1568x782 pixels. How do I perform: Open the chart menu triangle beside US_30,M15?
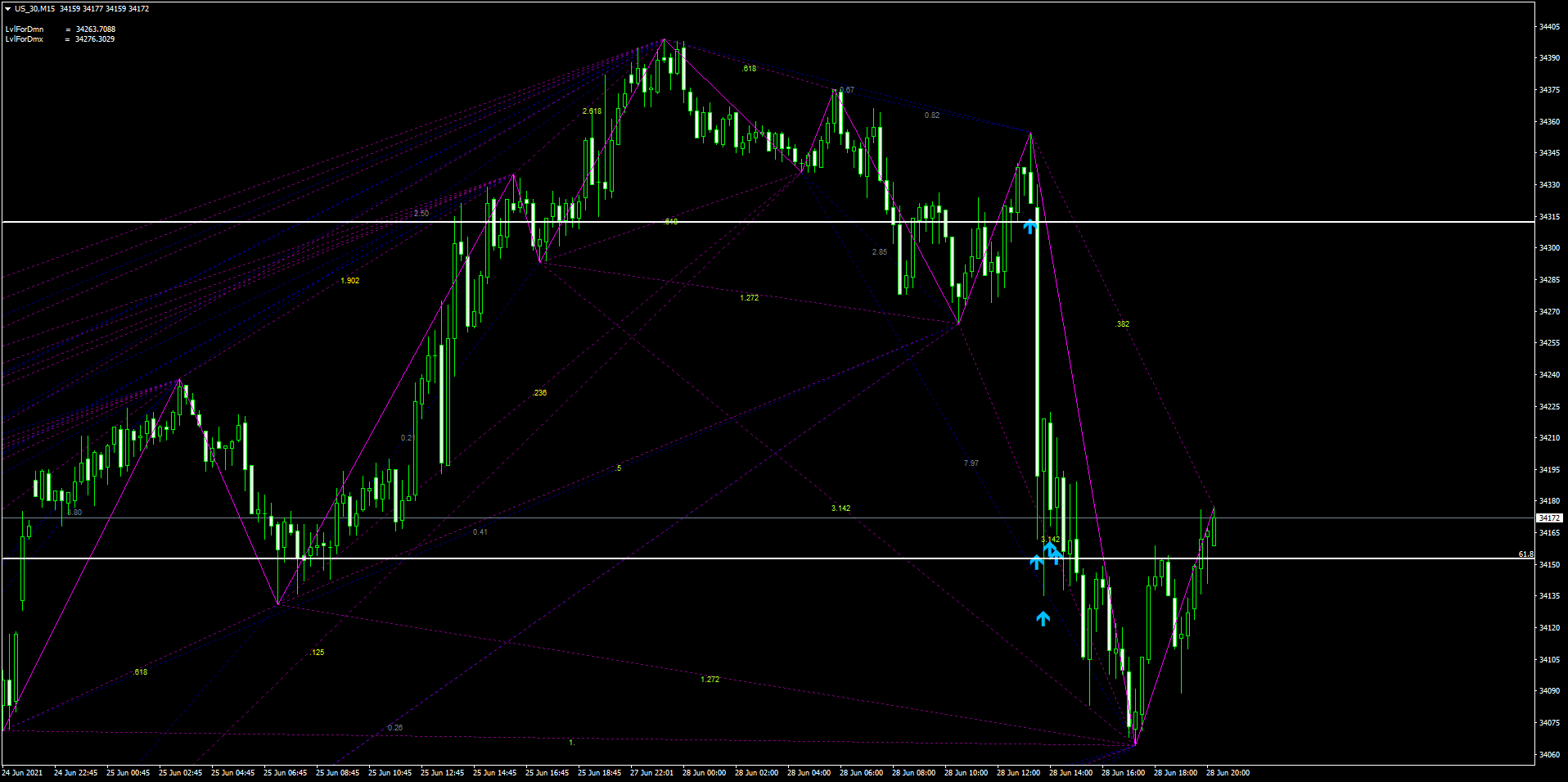(x=7, y=9)
